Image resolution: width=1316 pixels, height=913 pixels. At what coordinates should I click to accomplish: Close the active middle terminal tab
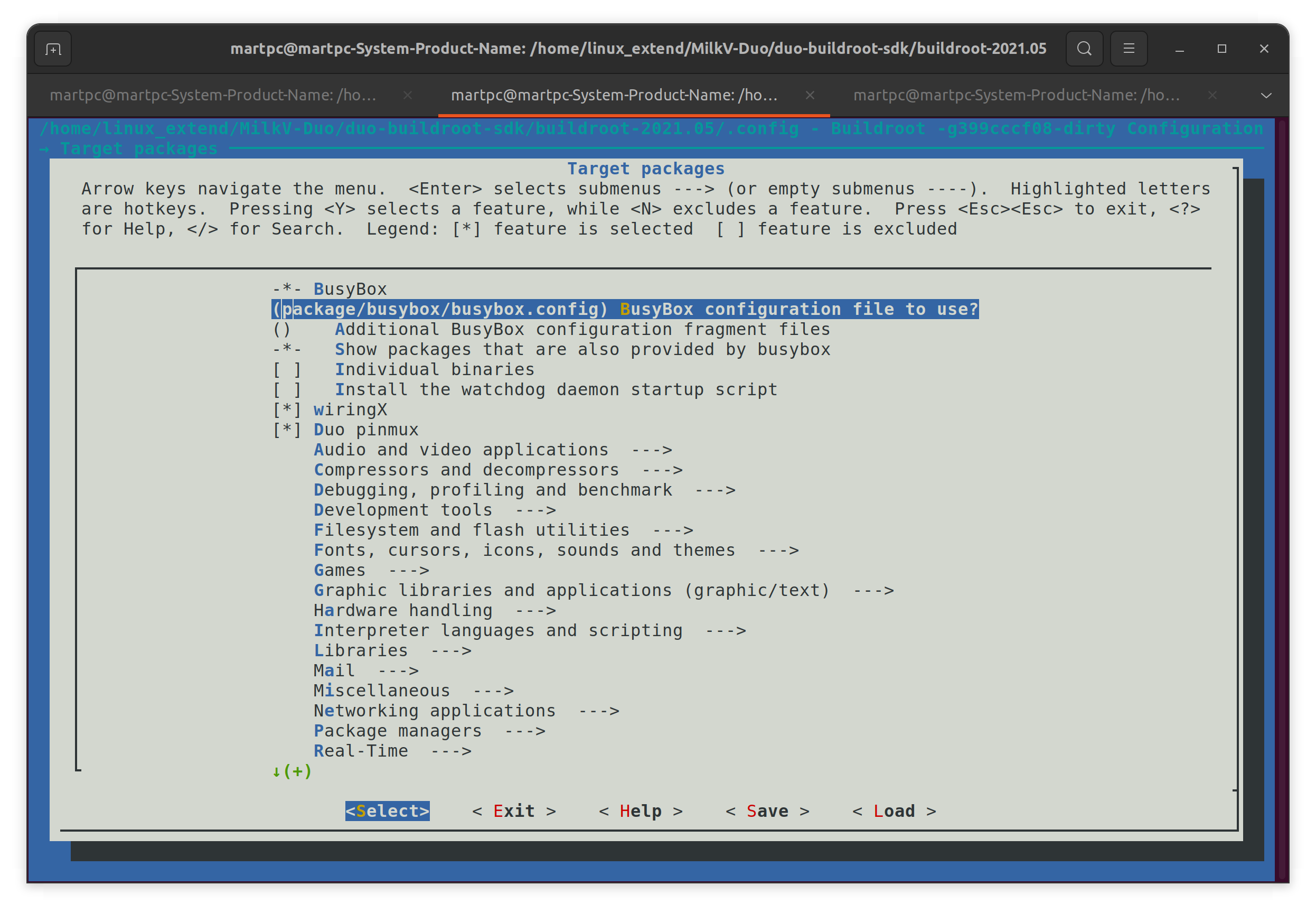[810, 96]
